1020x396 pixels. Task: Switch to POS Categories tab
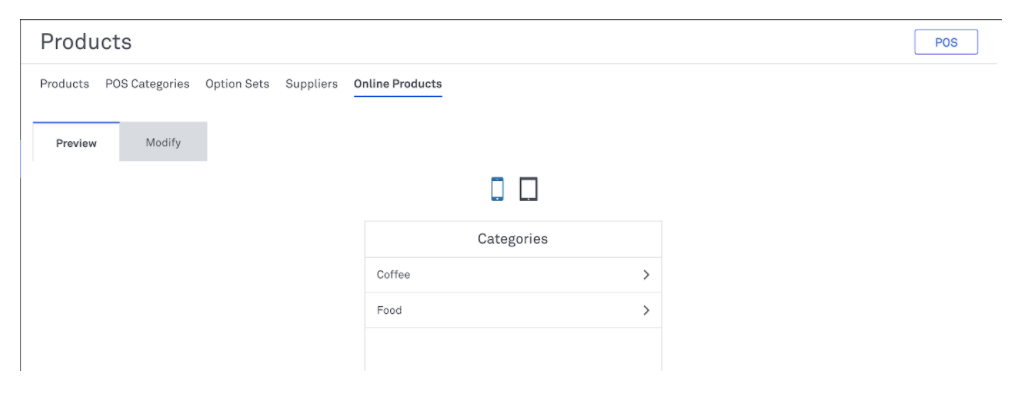pos(147,84)
